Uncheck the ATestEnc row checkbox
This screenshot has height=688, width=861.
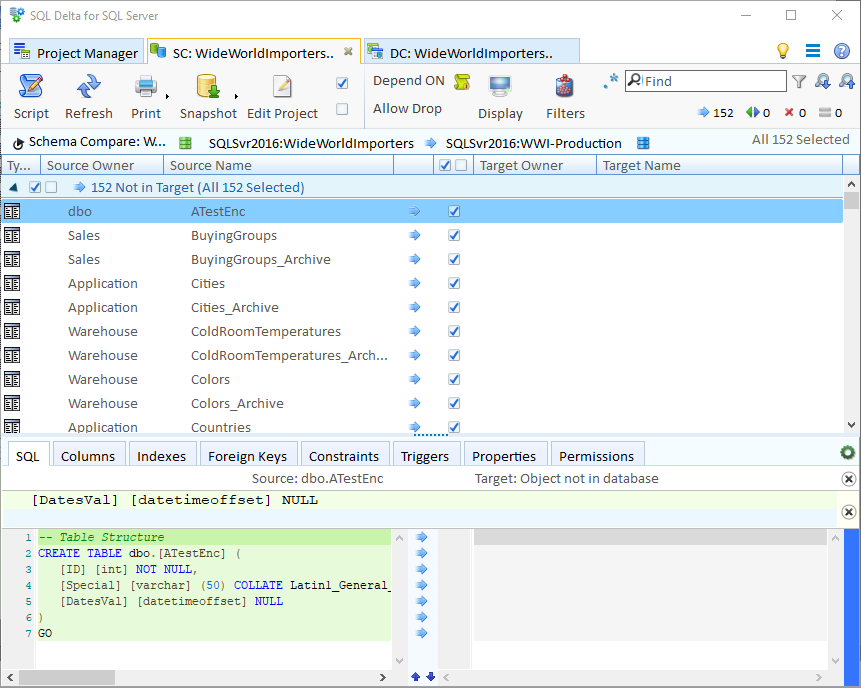[x=454, y=211]
